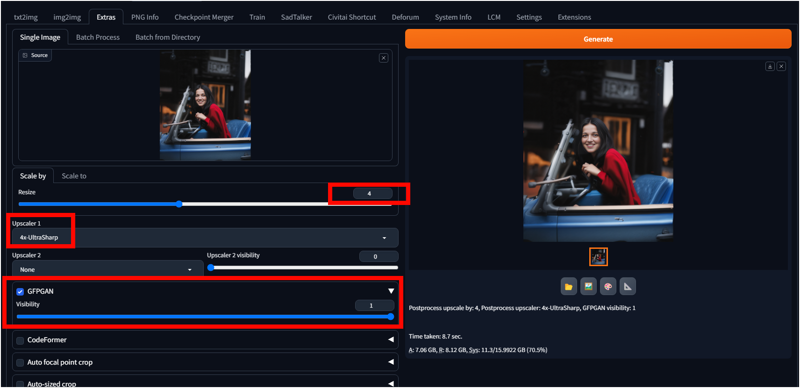Switch to Batch from Directory tab
Image resolution: width=800 pixels, height=388 pixels.
pyautogui.click(x=168, y=37)
